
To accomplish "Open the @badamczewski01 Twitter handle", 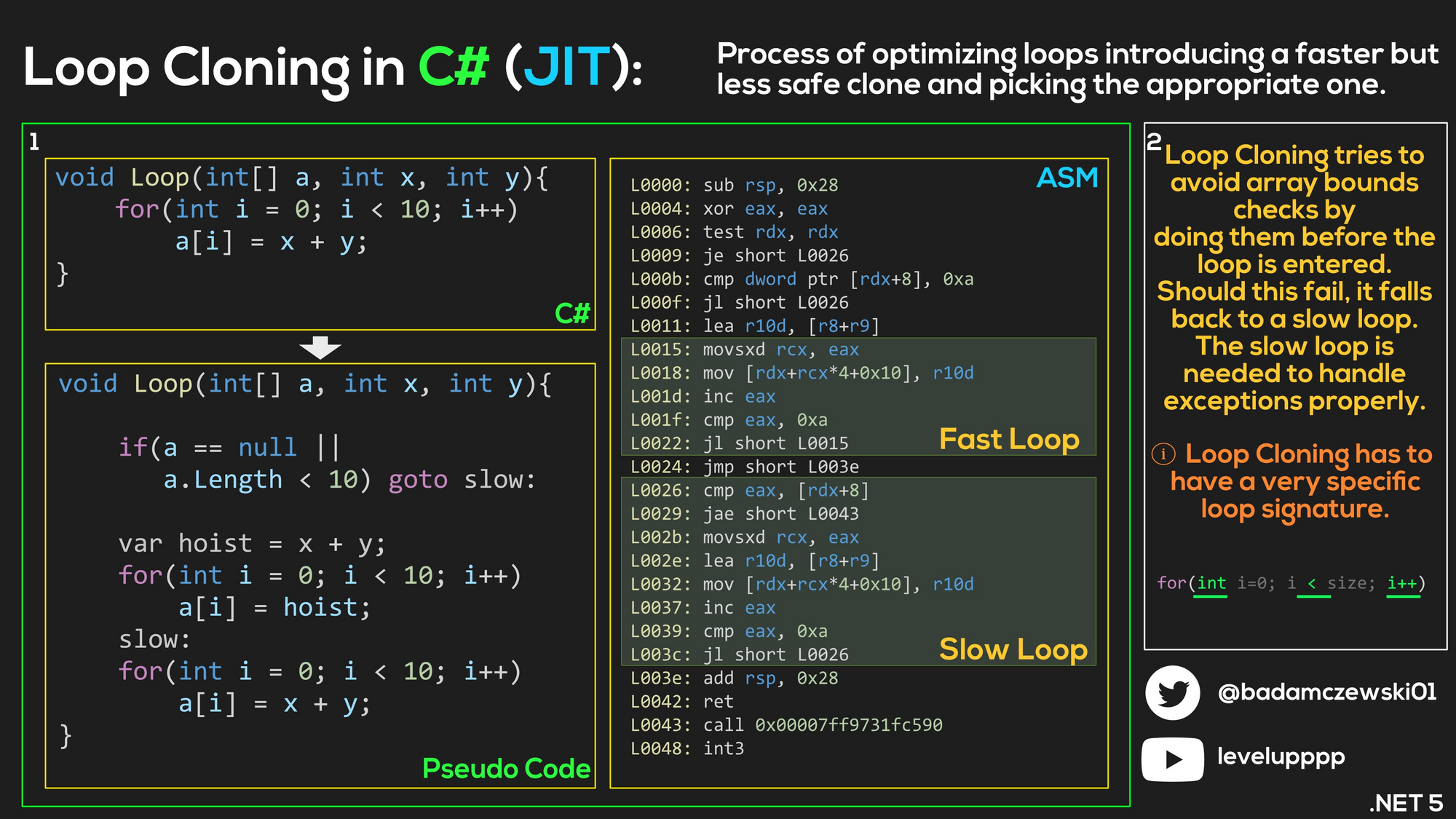I will [1326, 692].
